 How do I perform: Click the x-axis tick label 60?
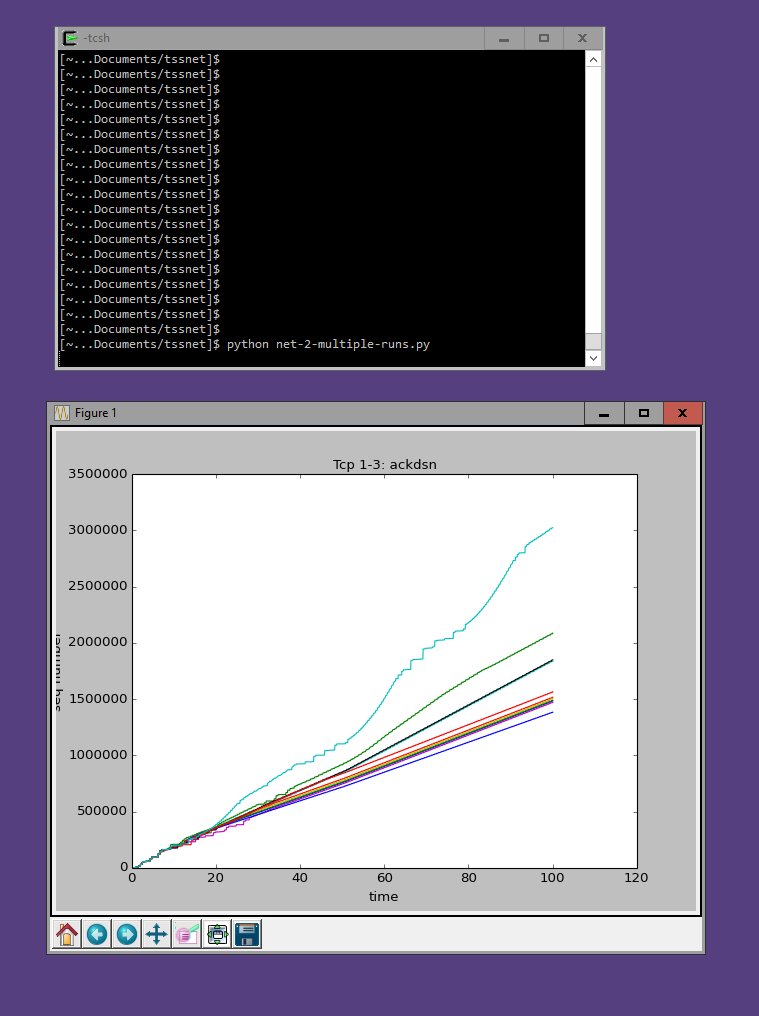384,878
